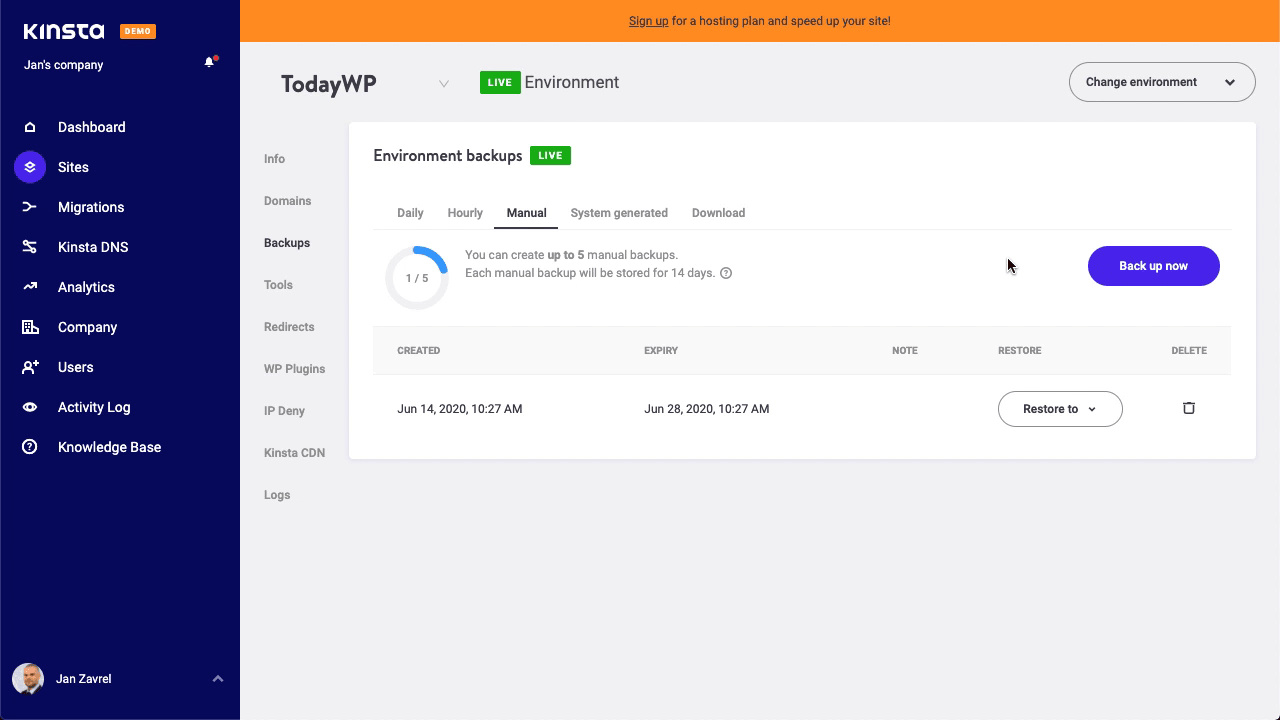Click the LIVE badge beside Environment backups
Viewport: 1280px width, 720px height.
pos(550,156)
